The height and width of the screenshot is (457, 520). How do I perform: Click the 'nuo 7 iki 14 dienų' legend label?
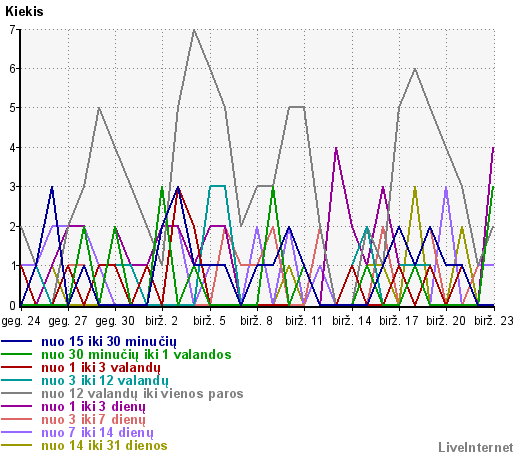97,432
